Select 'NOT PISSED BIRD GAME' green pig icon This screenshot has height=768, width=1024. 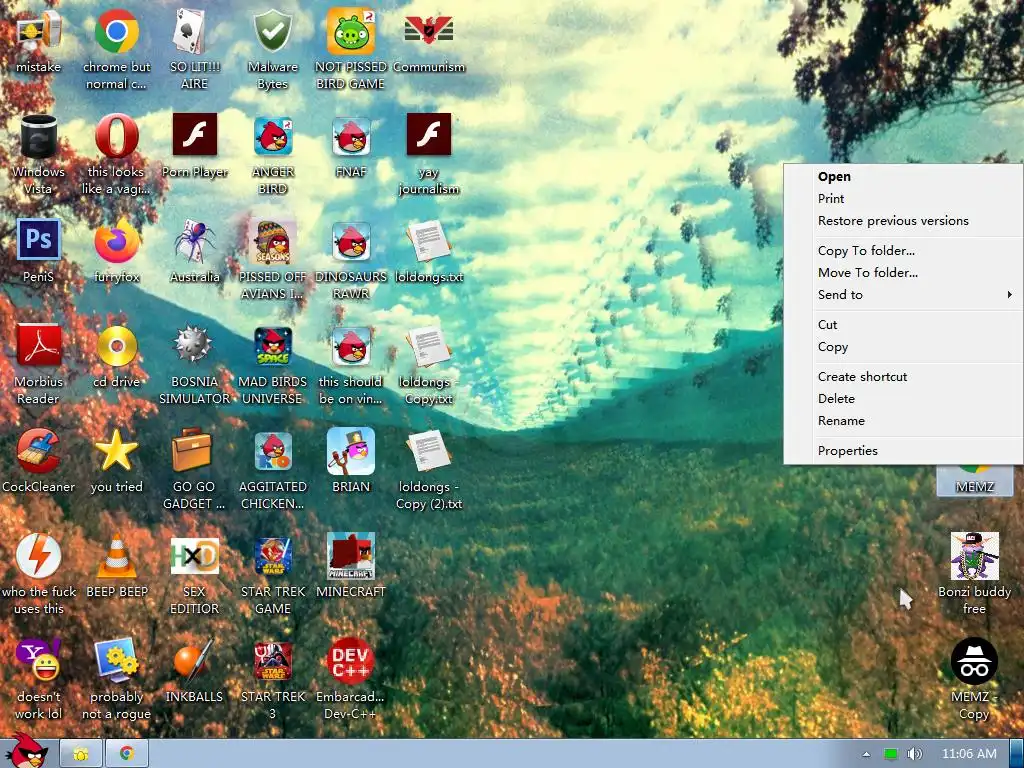351,49
